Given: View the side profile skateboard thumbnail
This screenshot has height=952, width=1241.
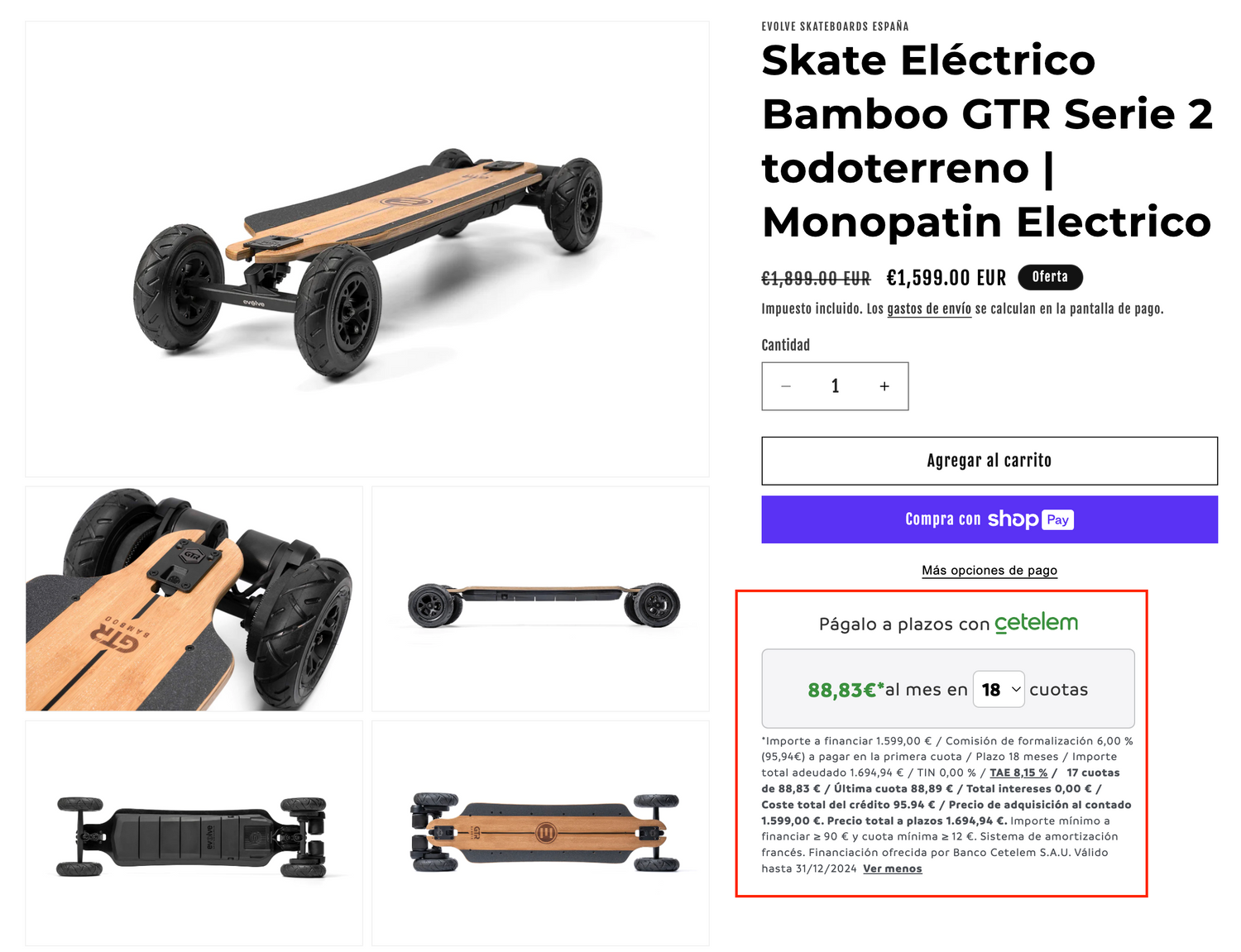Looking at the screenshot, I should coord(540,599).
